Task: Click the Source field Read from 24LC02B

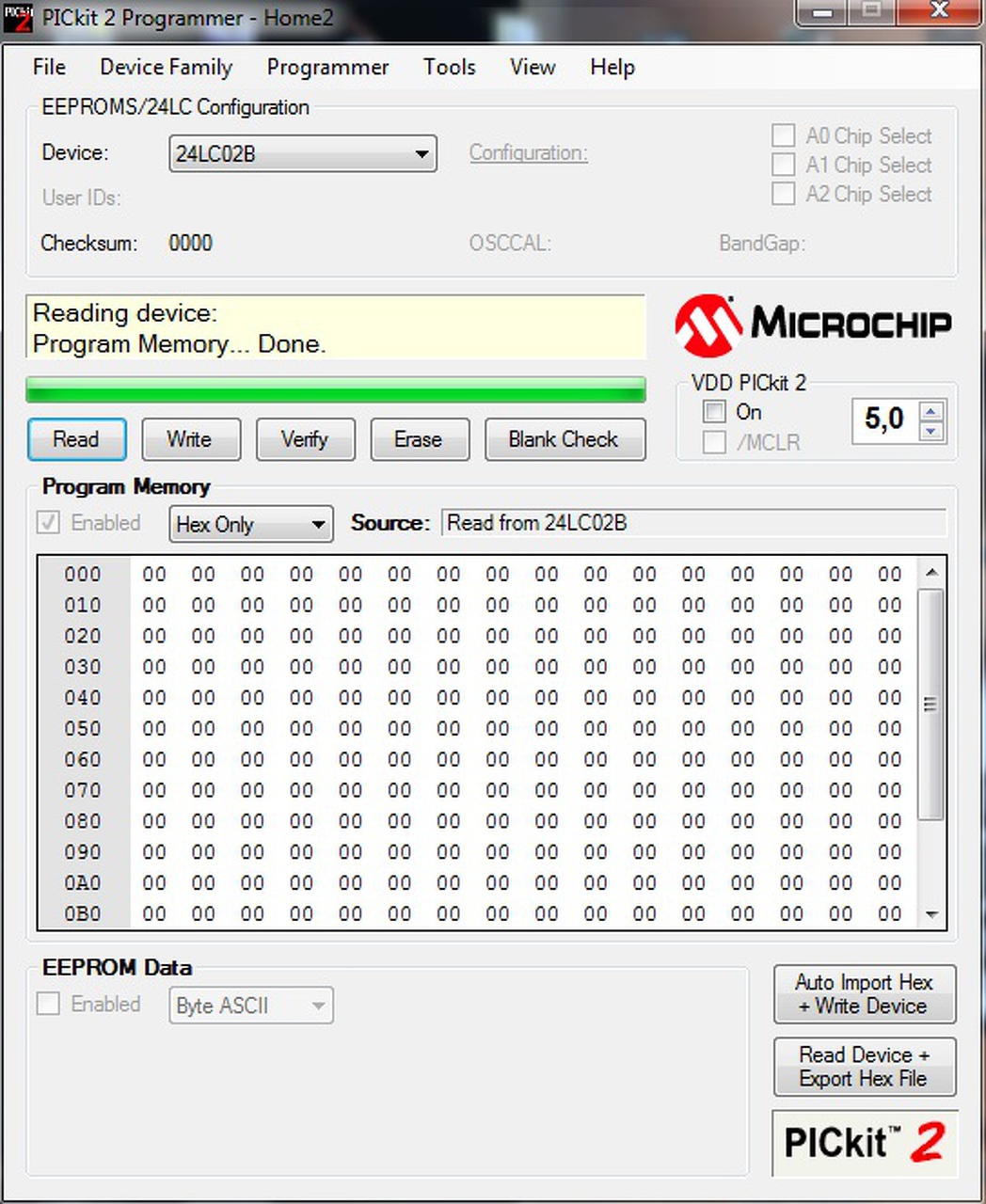Action: point(693,523)
